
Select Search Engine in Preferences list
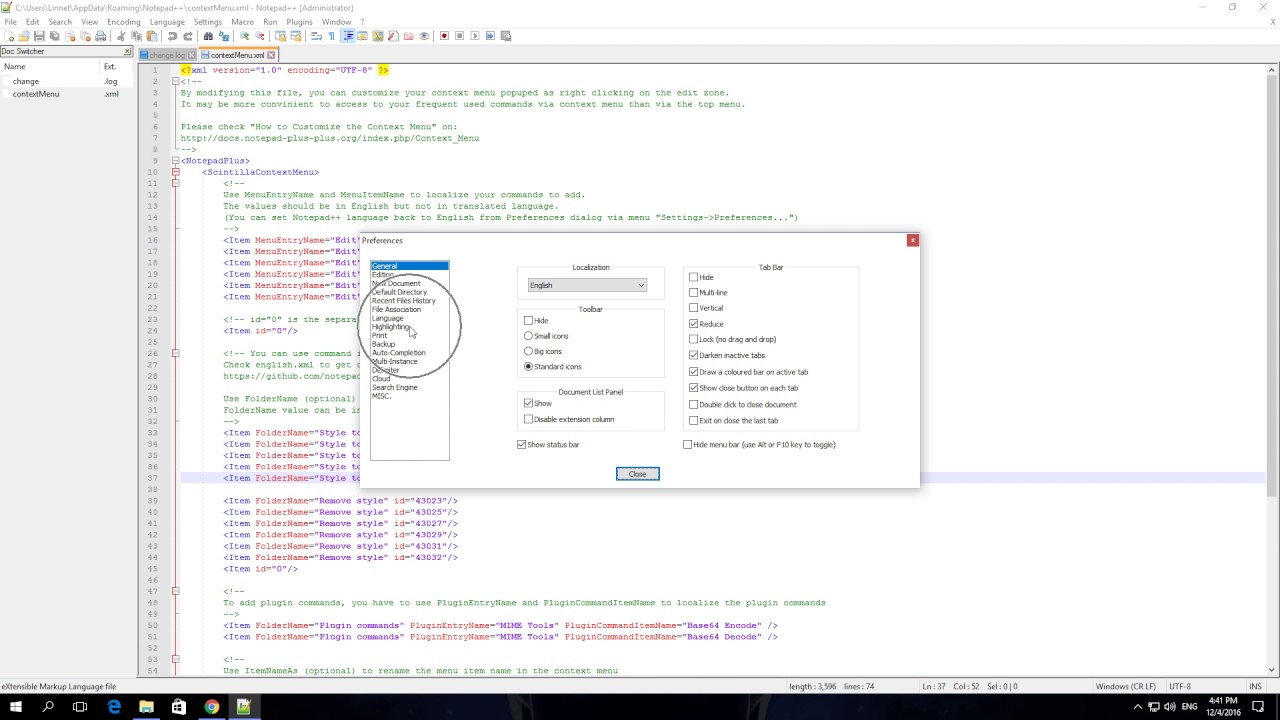pyautogui.click(x=395, y=387)
